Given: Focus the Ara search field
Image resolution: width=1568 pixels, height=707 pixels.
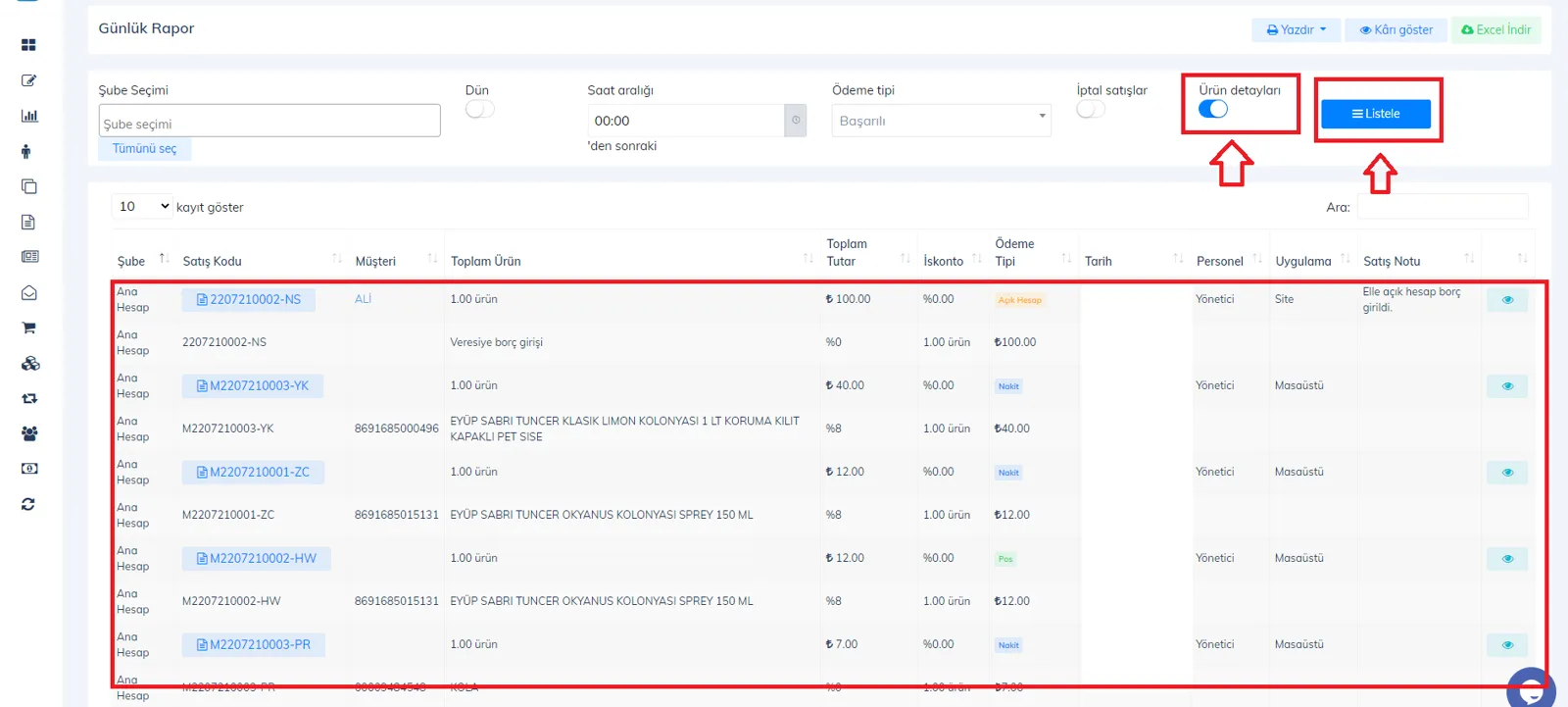Looking at the screenshot, I should point(1443,206).
